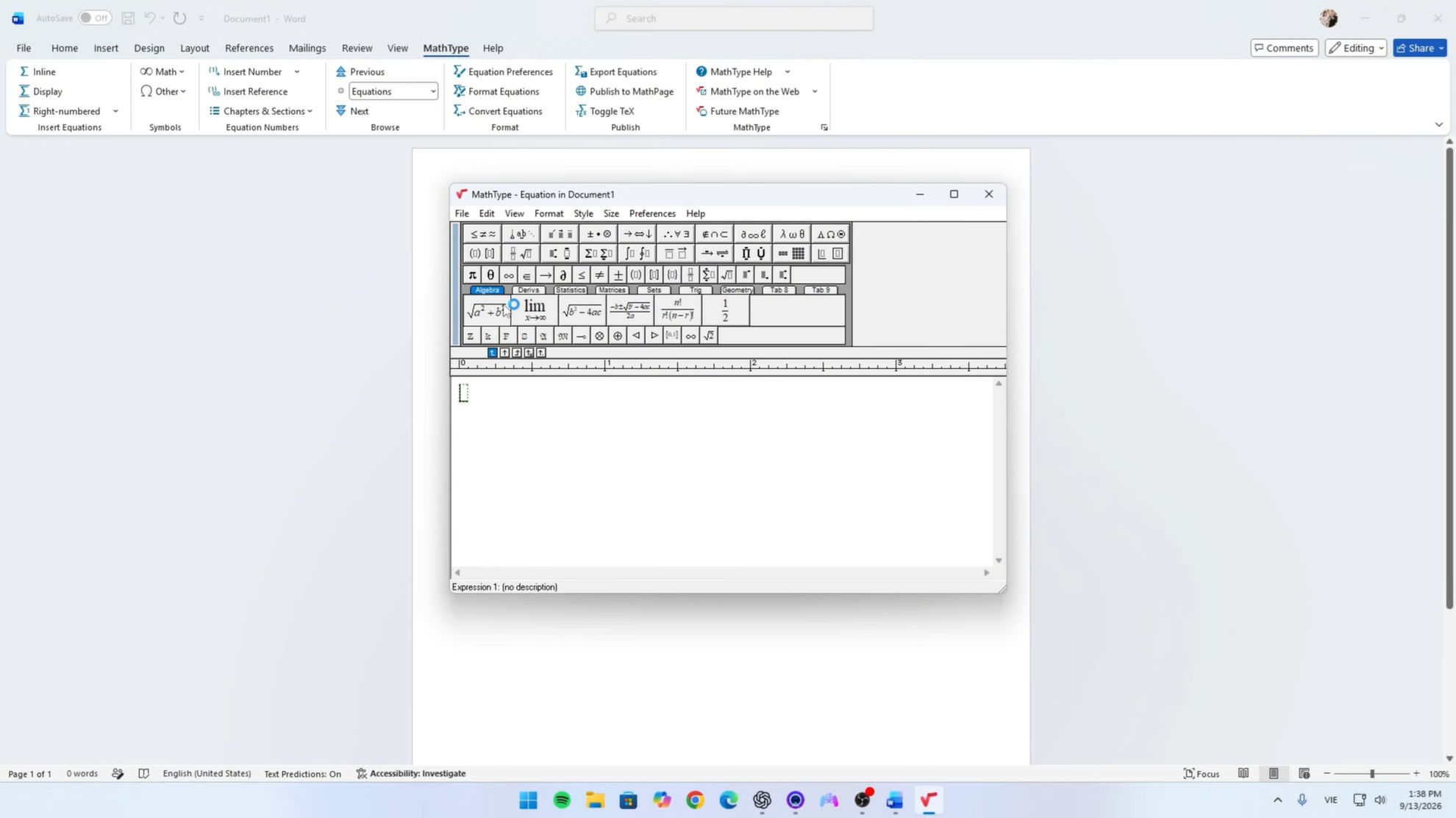Insert the plus-minus symbol from small bar
Screen dimensions: 1456x818
[x=618, y=275]
